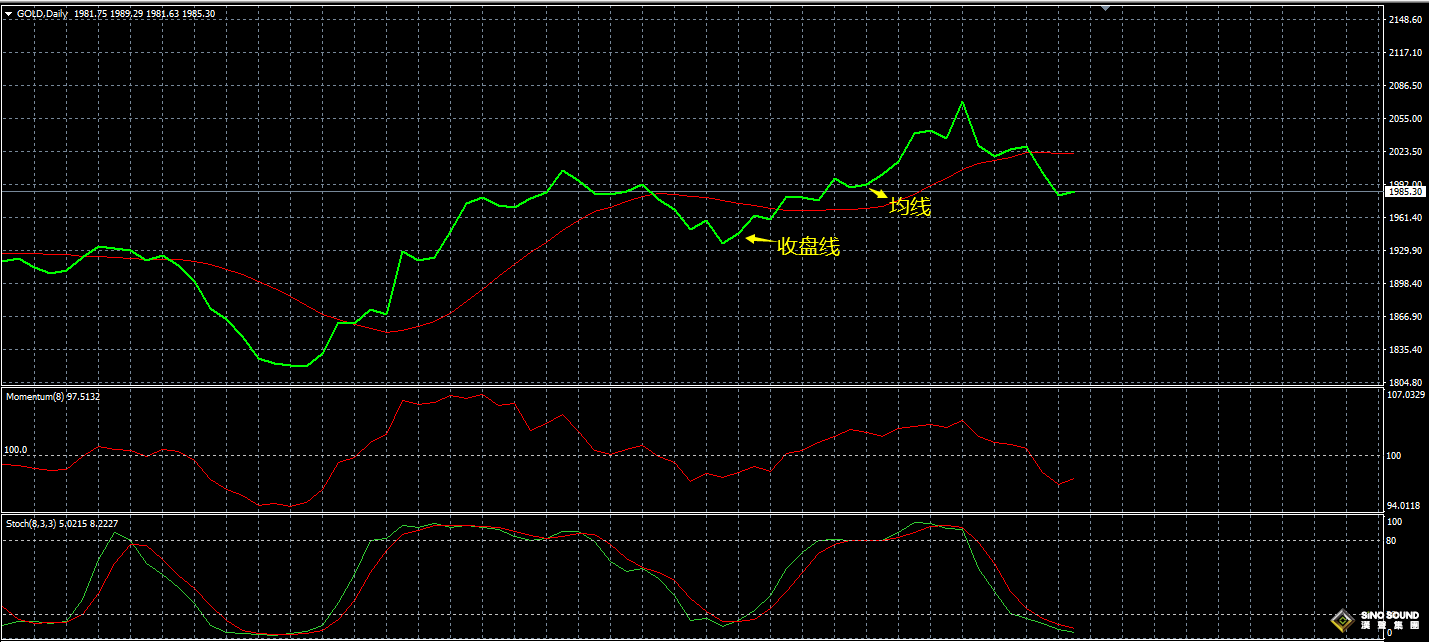Click the 100 level on Stochastic scale

coord(1394,522)
